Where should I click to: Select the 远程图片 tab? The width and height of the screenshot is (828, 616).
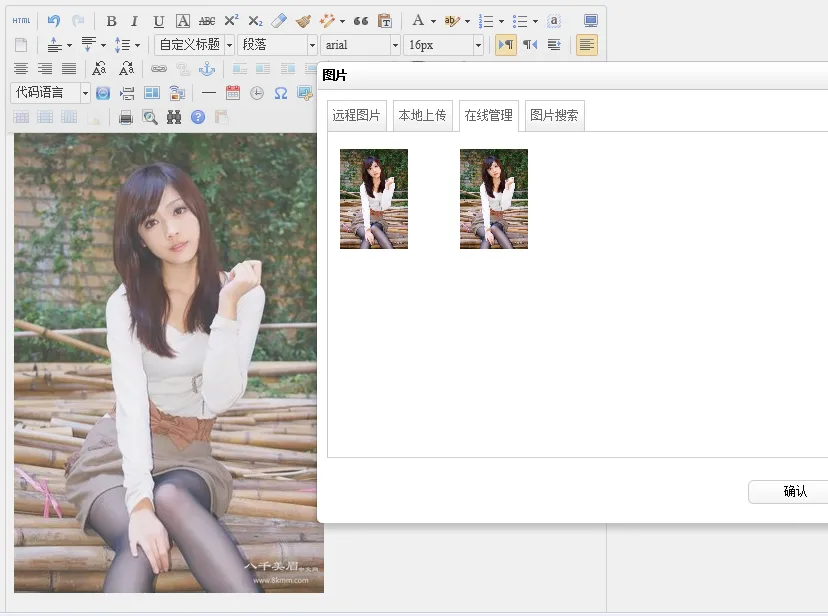357,116
